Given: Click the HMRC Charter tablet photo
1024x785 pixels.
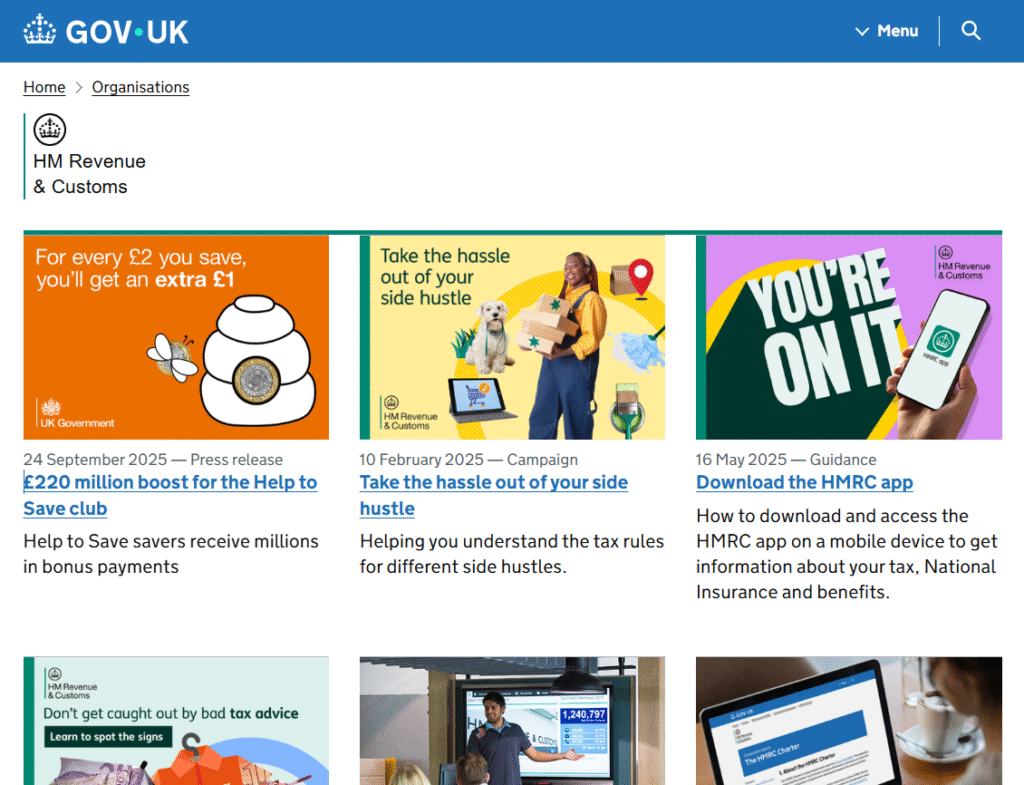Looking at the screenshot, I should (848, 720).
